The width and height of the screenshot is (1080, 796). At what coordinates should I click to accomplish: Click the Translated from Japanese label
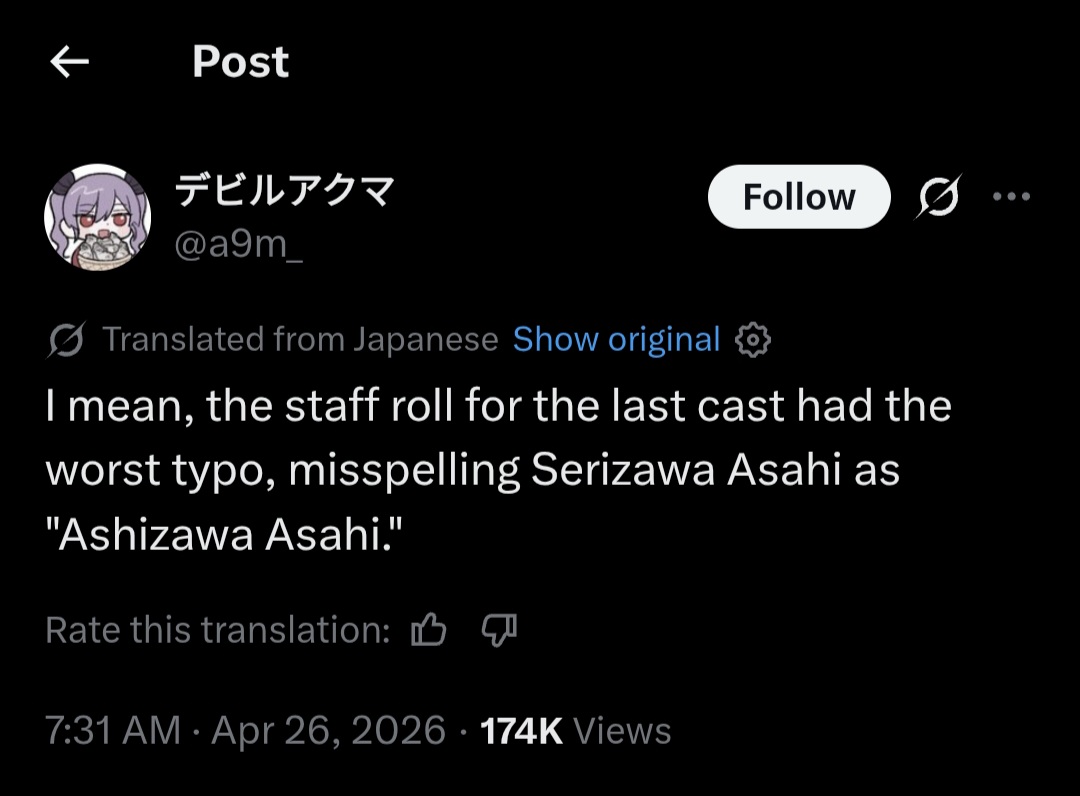pyautogui.click(x=300, y=339)
